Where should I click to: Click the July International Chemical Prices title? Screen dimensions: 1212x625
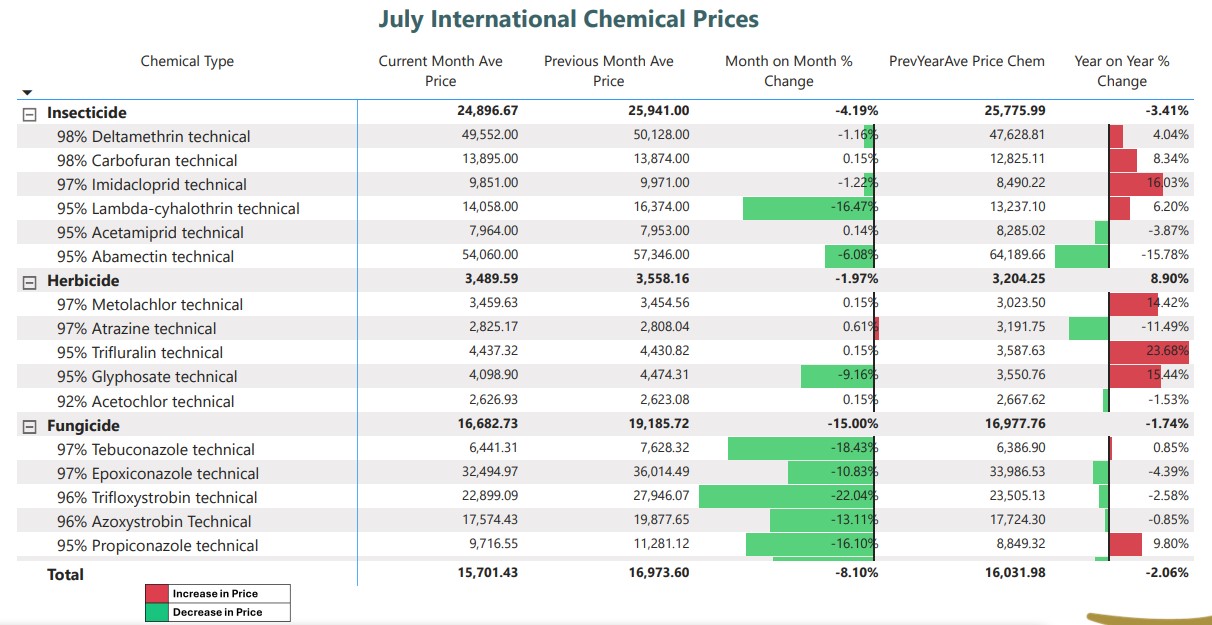tap(569, 19)
